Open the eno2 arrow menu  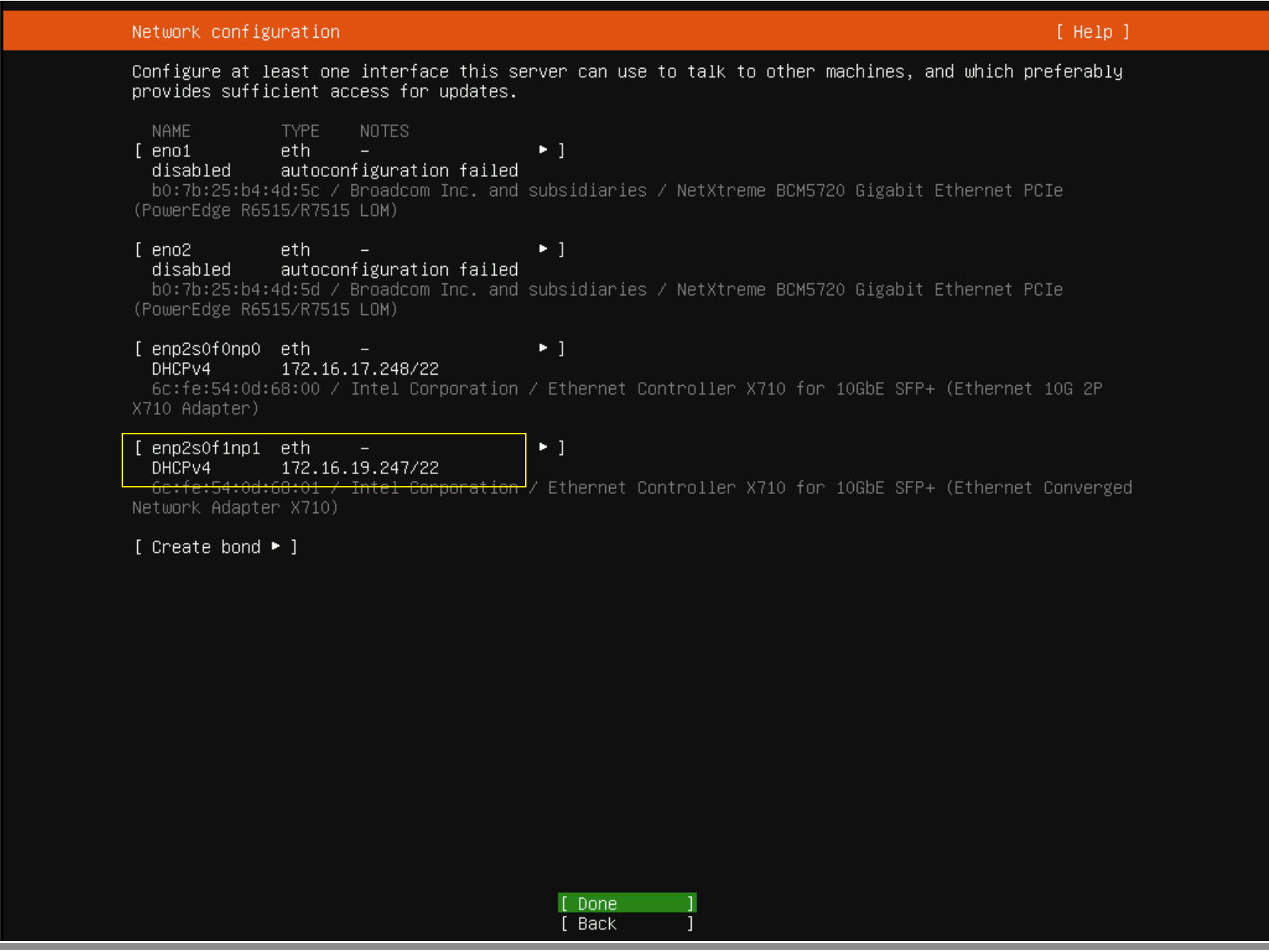pos(543,249)
